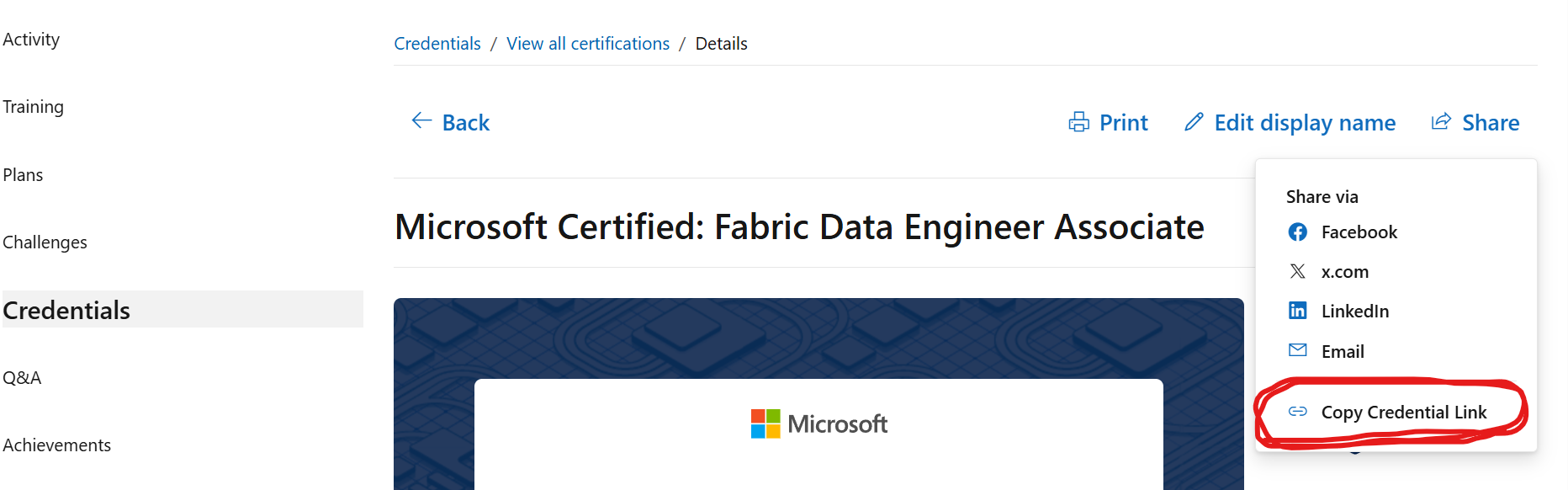Click Edit display name text

coord(1305,123)
